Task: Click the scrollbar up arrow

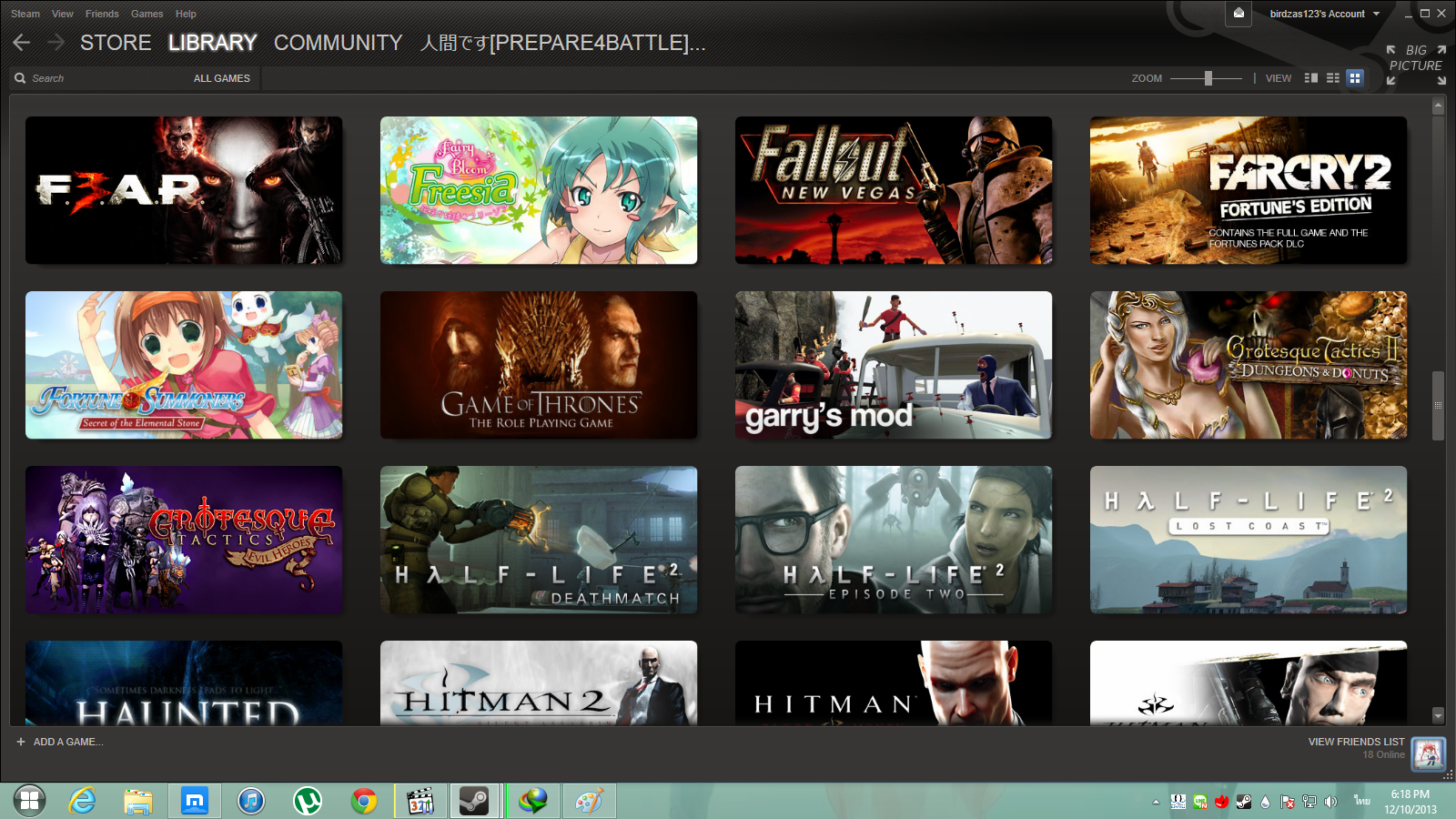Action: coord(1438,106)
